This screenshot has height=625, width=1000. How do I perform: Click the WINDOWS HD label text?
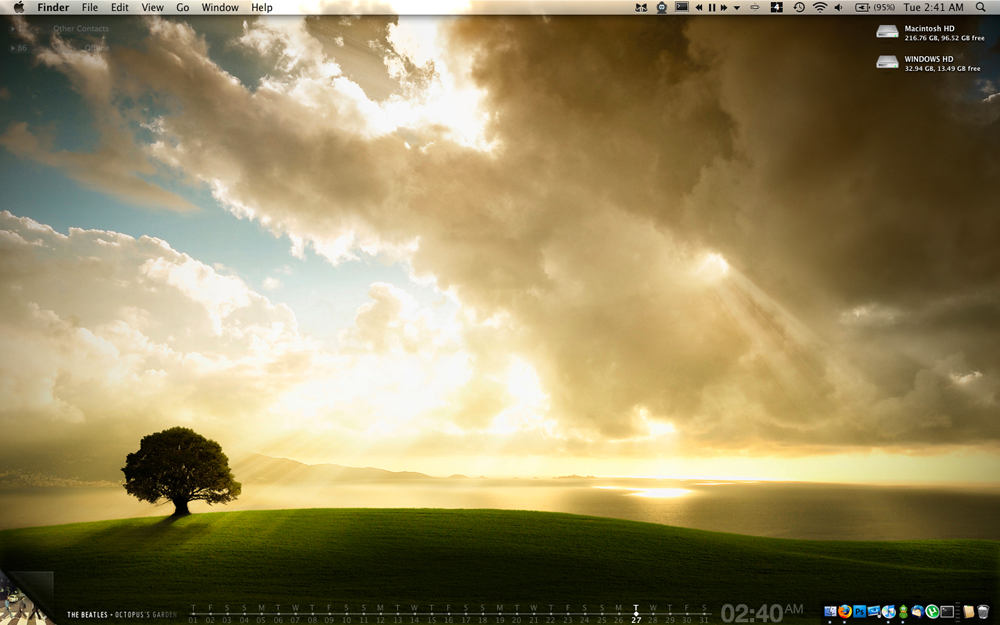(x=929, y=59)
